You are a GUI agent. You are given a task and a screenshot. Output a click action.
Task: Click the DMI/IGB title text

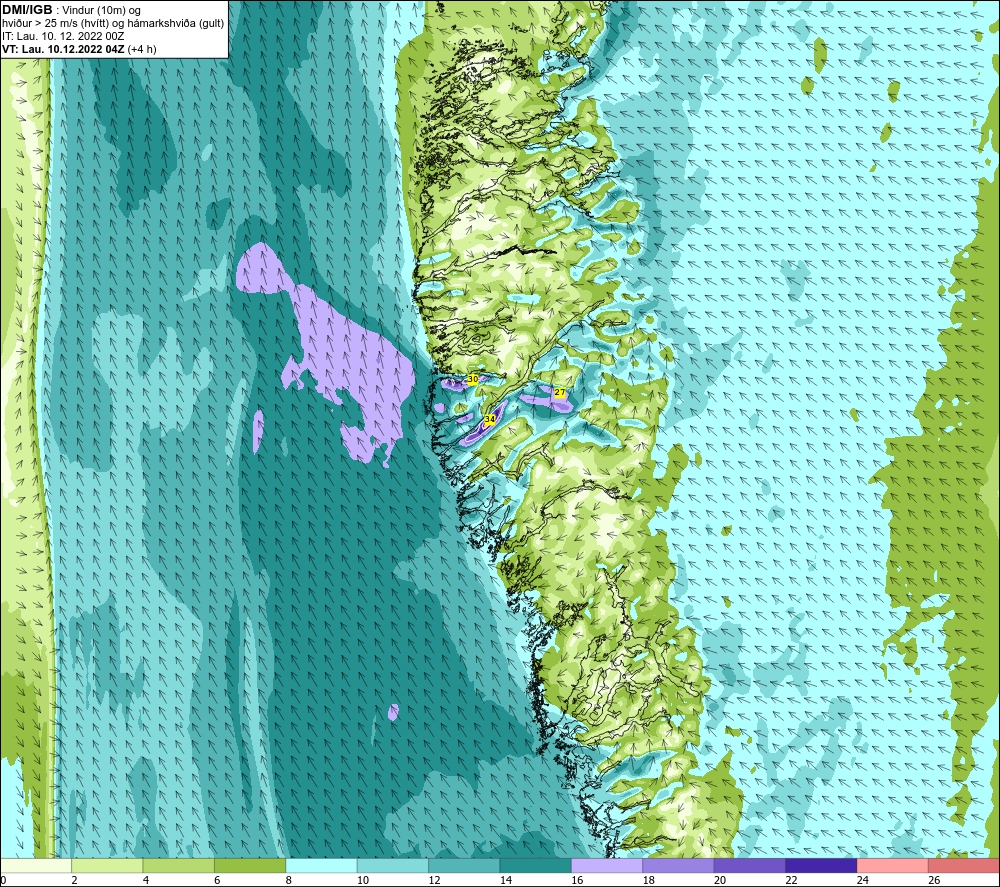click(x=27, y=10)
